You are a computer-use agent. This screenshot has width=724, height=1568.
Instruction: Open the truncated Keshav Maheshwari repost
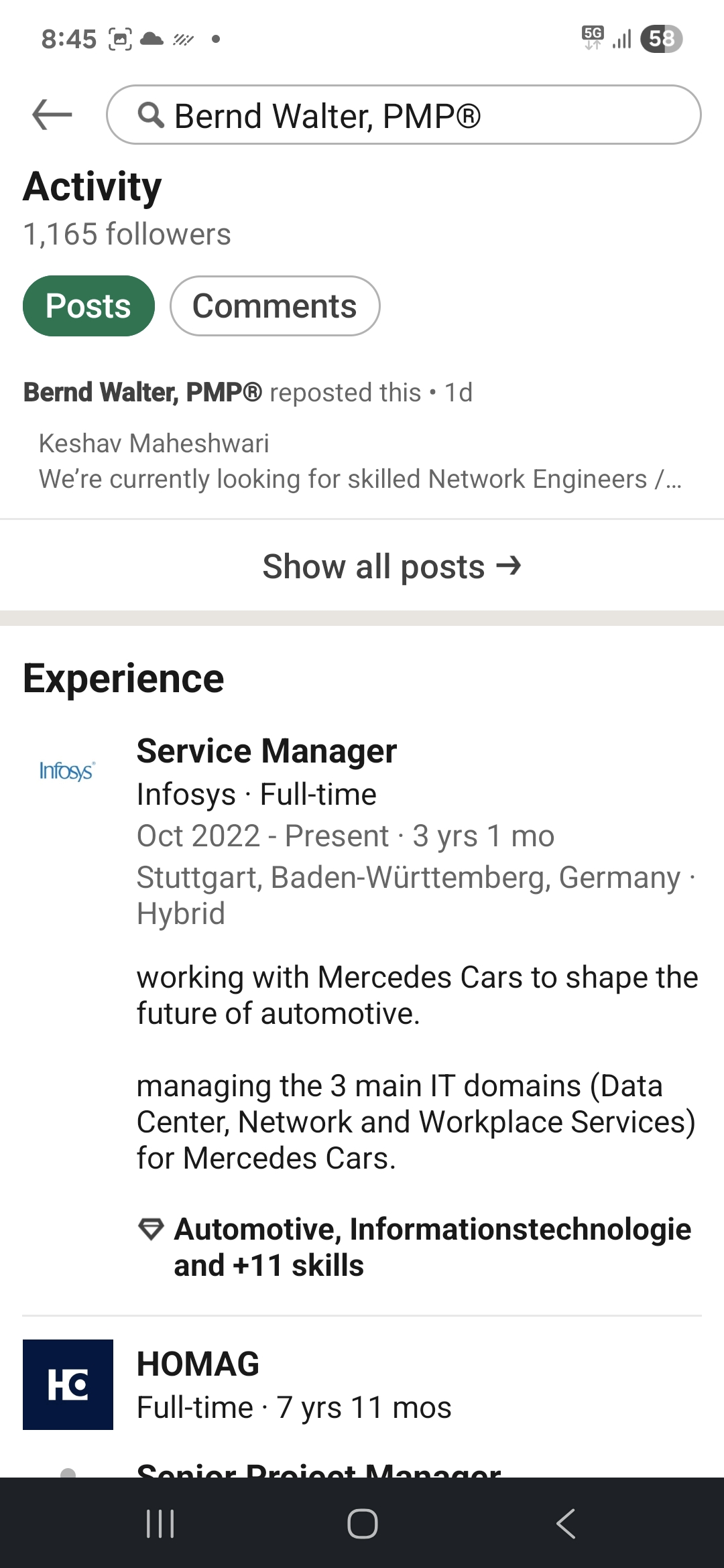[360, 462]
